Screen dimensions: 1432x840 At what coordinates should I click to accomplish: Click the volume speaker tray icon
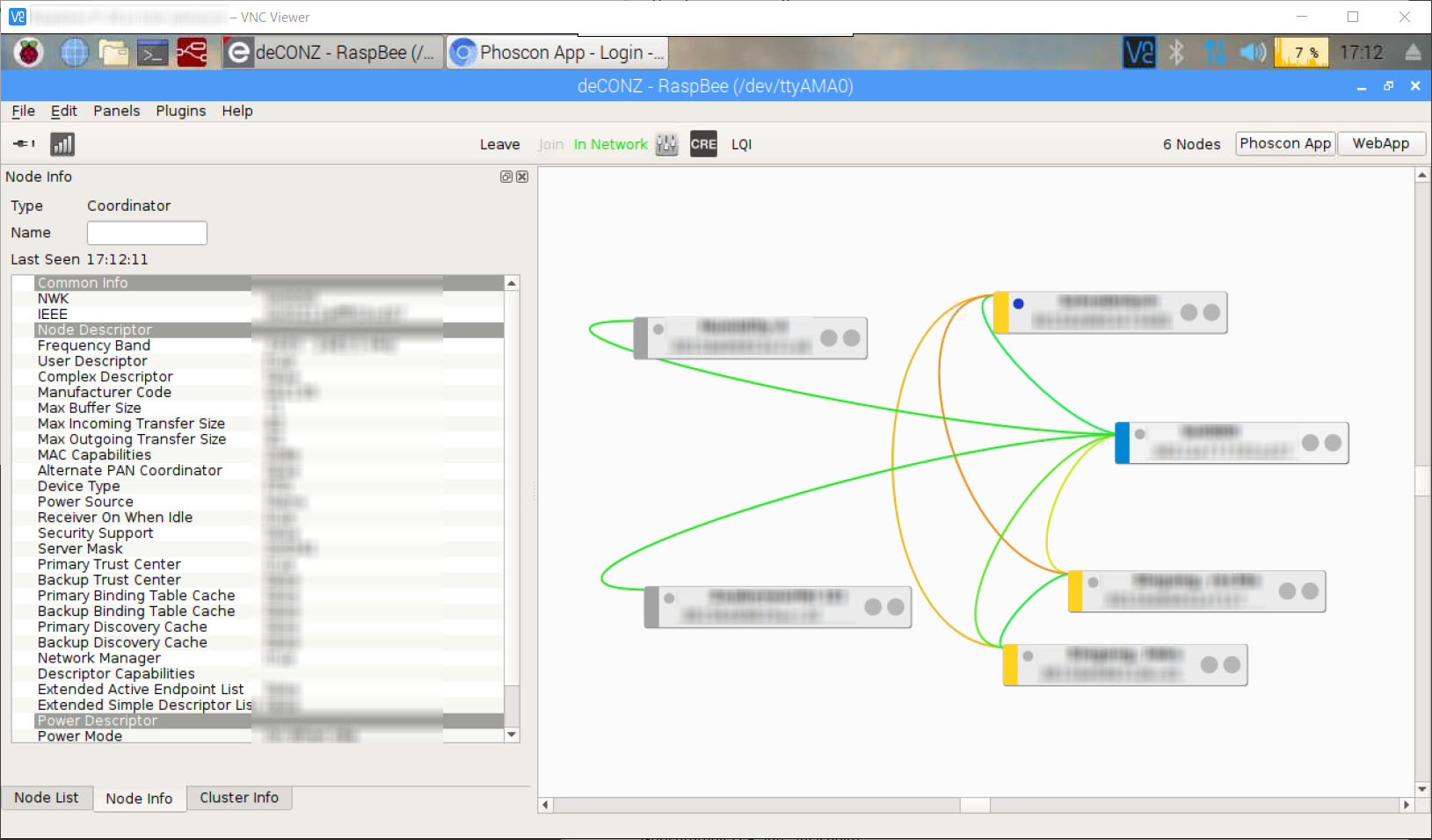pyautogui.click(x=1252, y=53)
